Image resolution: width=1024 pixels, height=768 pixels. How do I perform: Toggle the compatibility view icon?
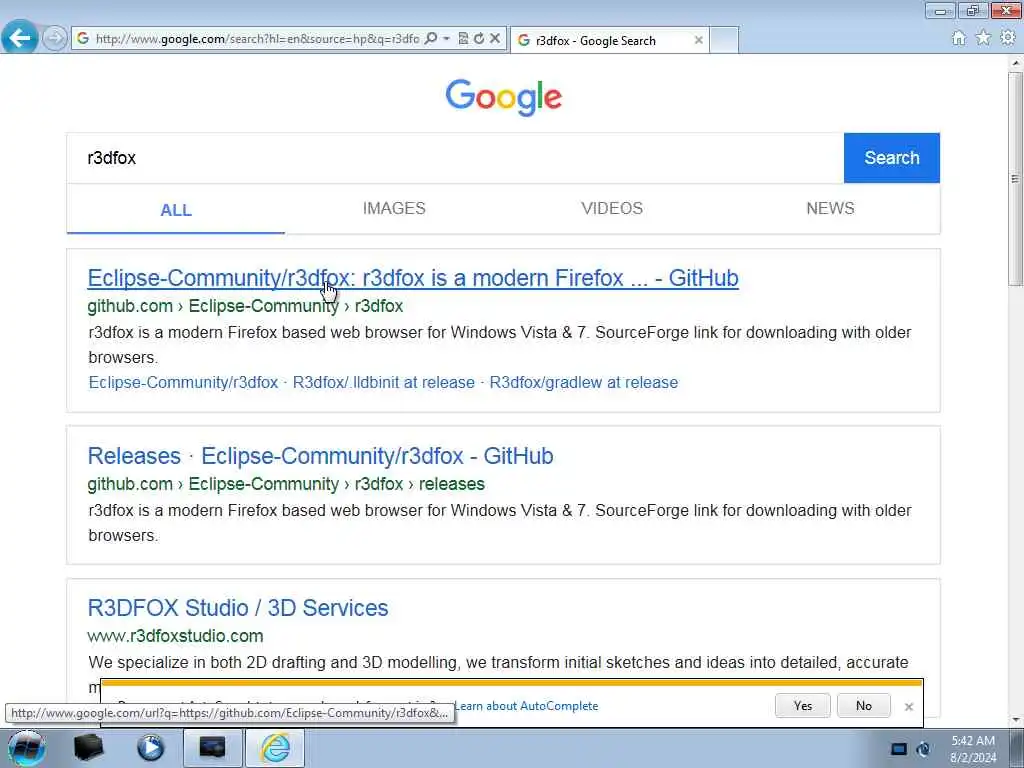click(x=463, y=39)
